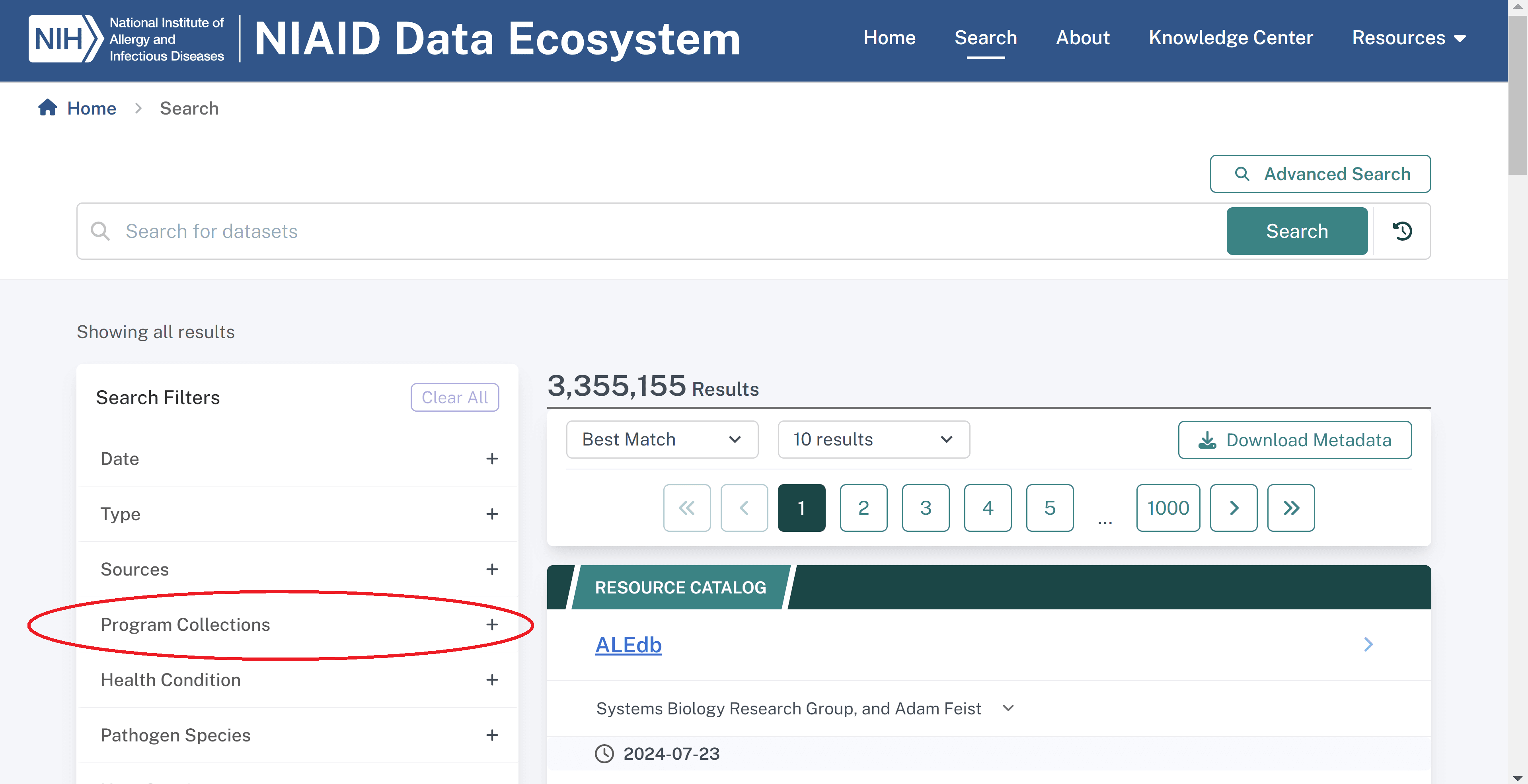Click previous page arrow button
This screenshot has width=1528, height=784.
pos(744,508)
